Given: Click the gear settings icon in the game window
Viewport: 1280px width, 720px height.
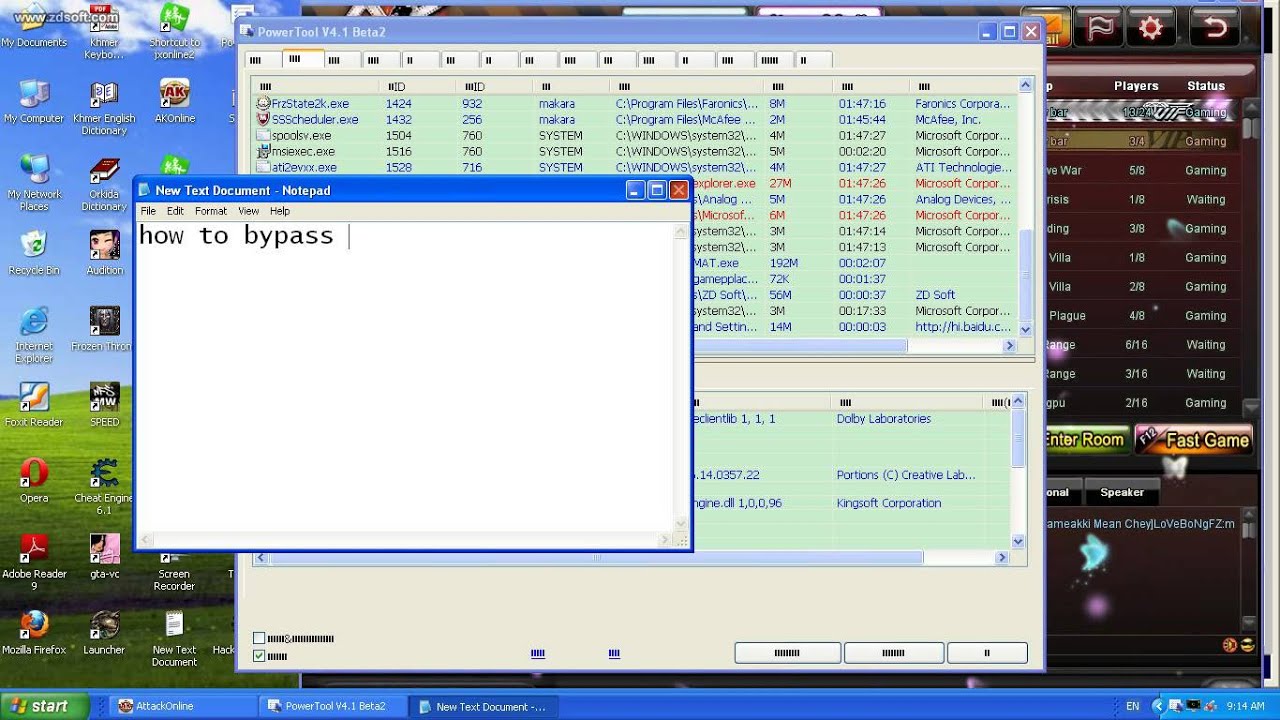Looking at the screenshot, I should pos(1151,27).
